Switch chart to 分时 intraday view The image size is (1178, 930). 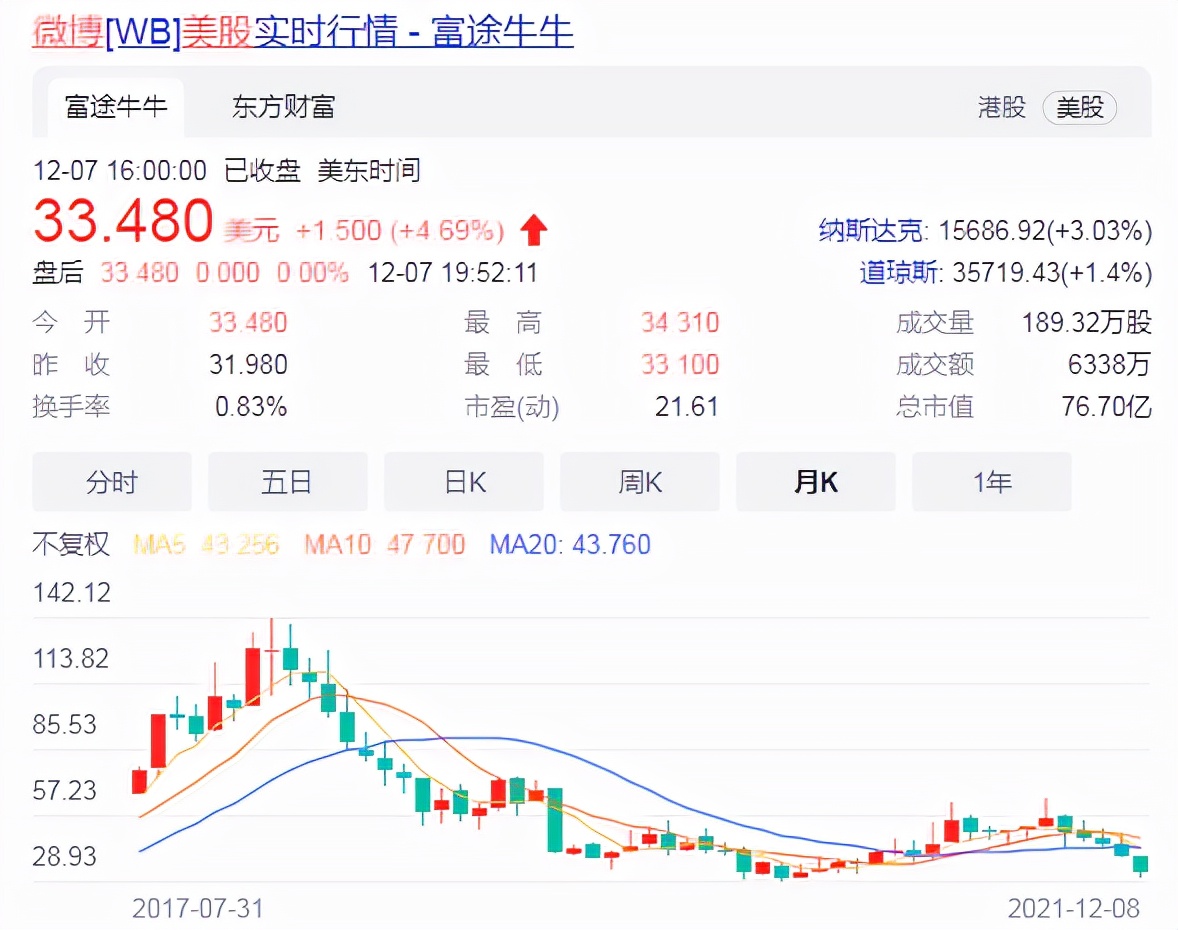coord(111,481)
